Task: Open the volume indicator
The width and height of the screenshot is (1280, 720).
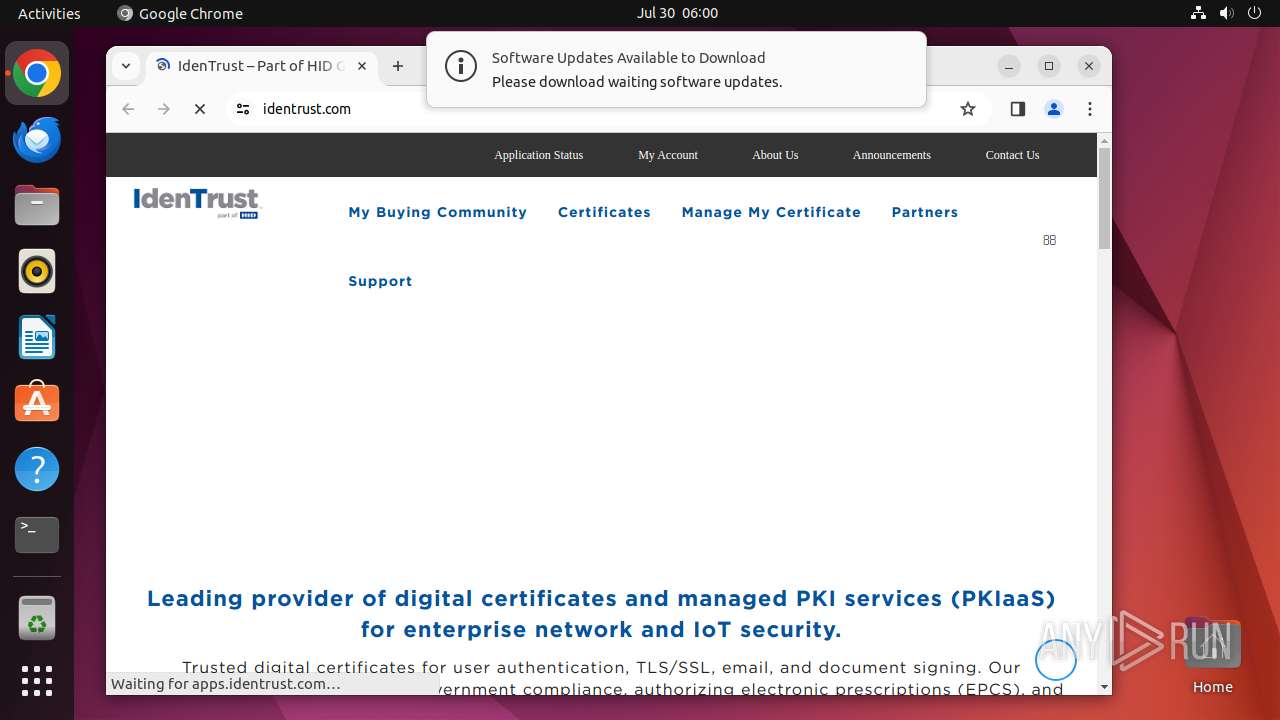Action: [x=1226, y=13]
